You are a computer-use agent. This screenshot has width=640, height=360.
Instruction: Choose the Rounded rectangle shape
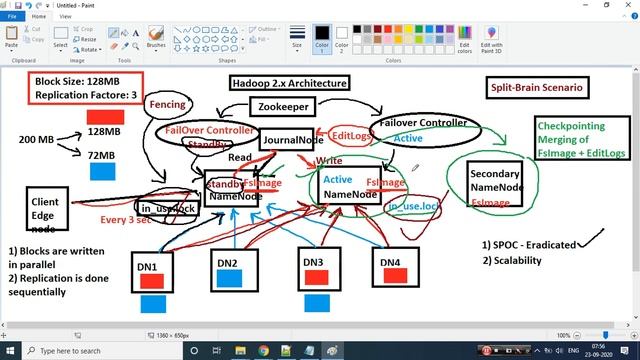pyautogui.click(x=215, y=30)
